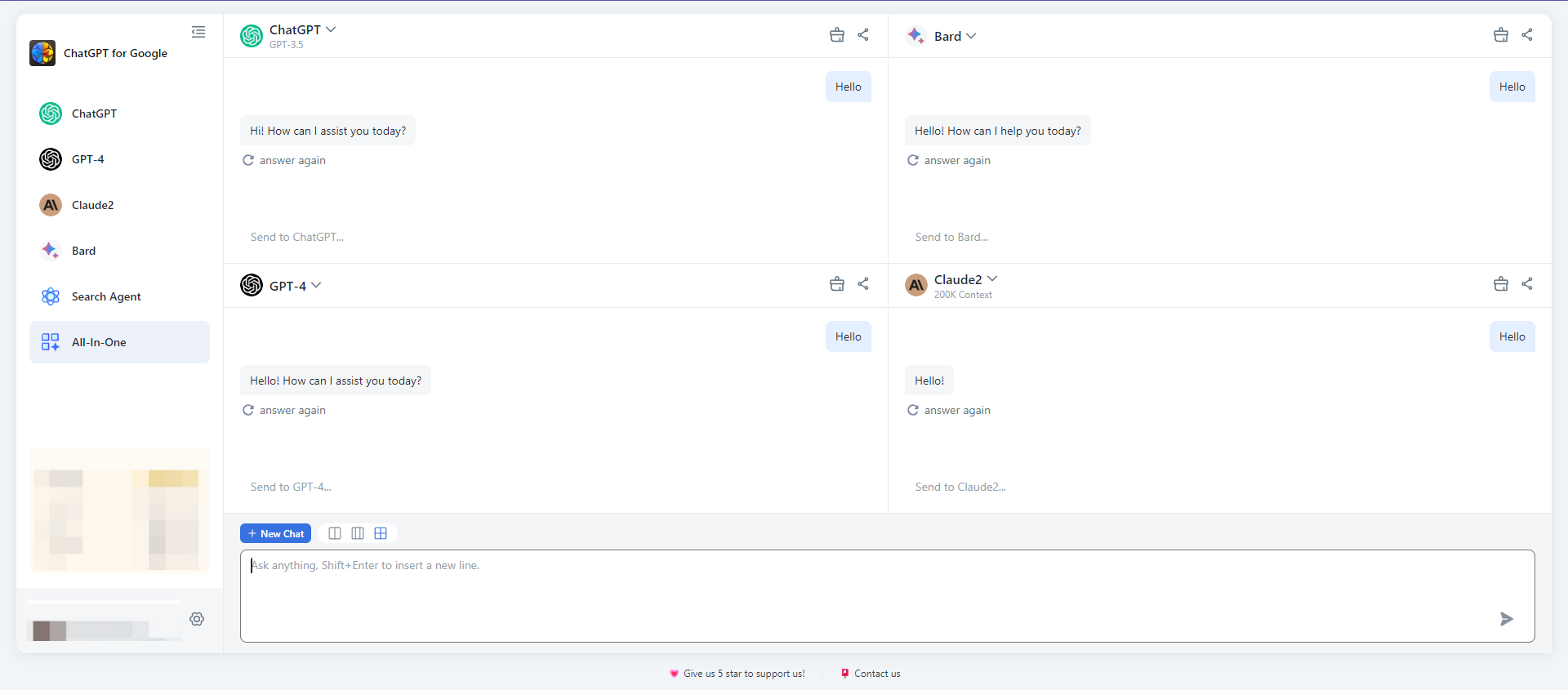This screenshot has height=690, width=1568.
Task: Click the 'GPT-3.5' label under ChatGPT
Action: pos(286,45)
